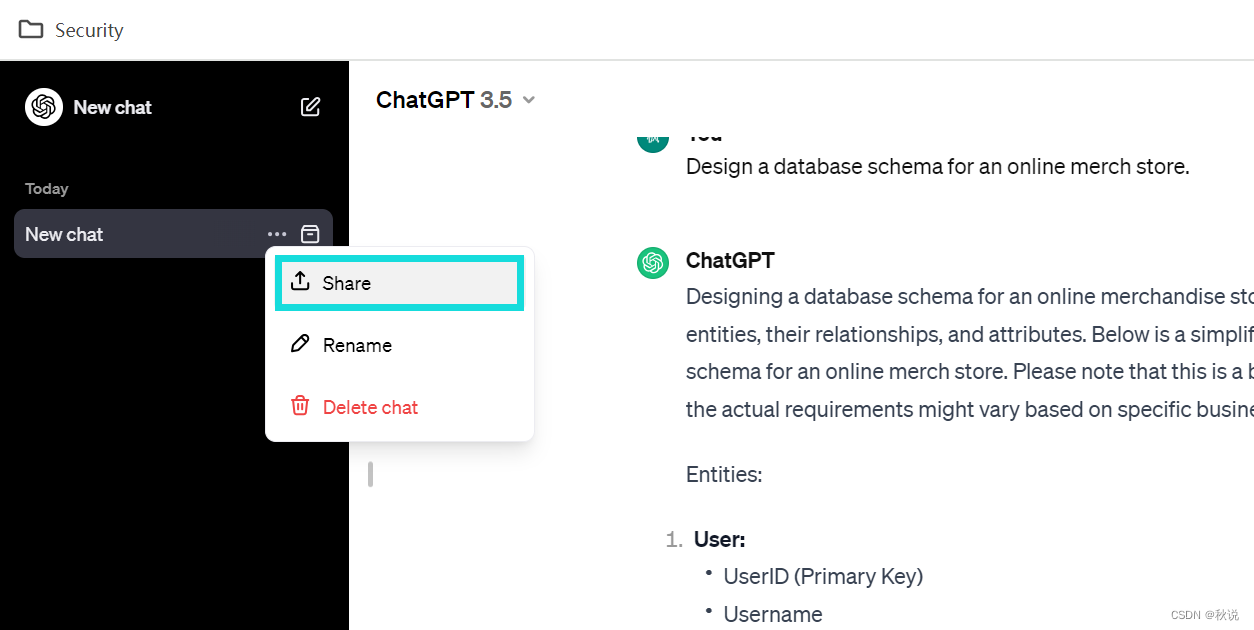The image size is (1254, 630).
Task: Choose Share from the context menu
Action: coord(399,283)
